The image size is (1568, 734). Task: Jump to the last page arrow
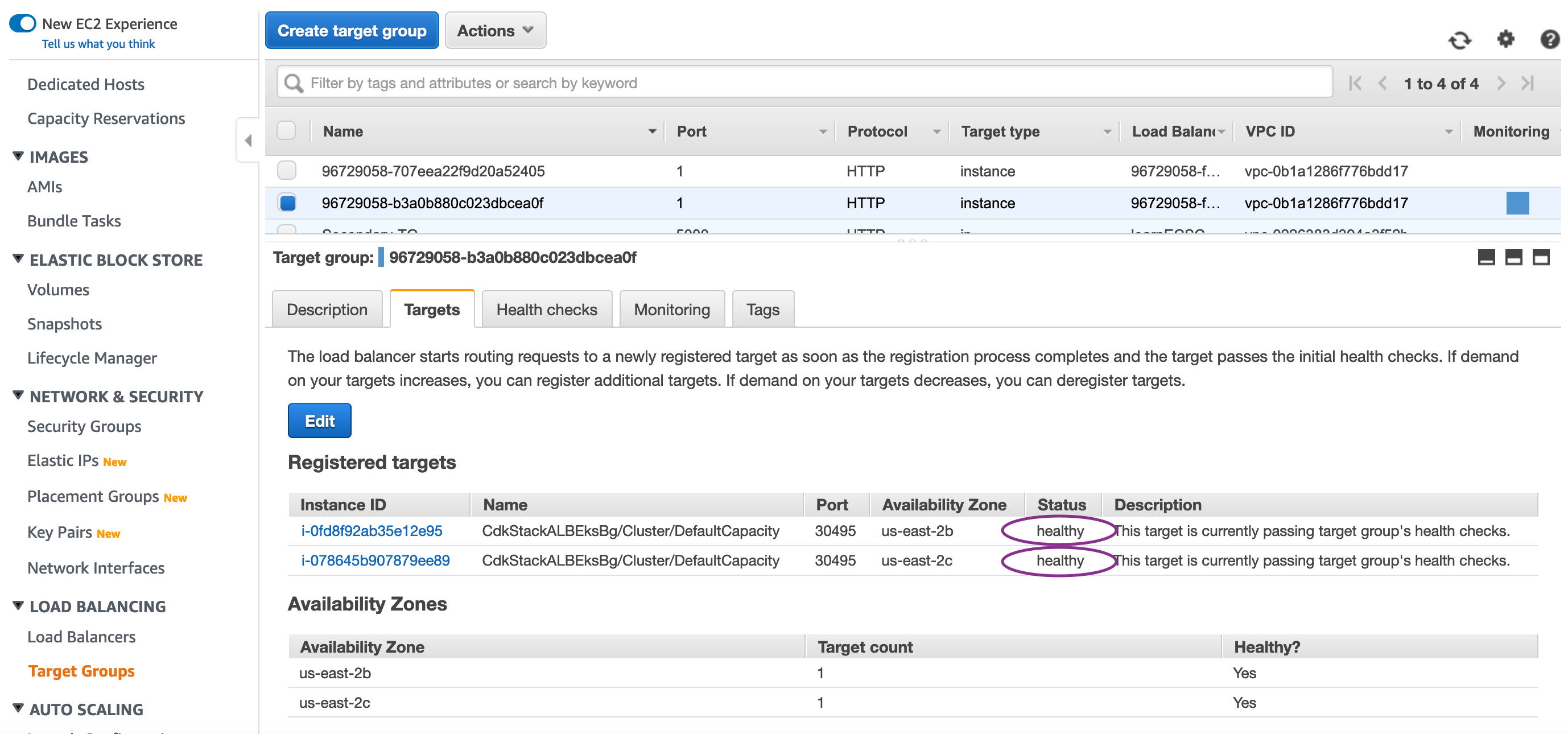pos(1528,84)
